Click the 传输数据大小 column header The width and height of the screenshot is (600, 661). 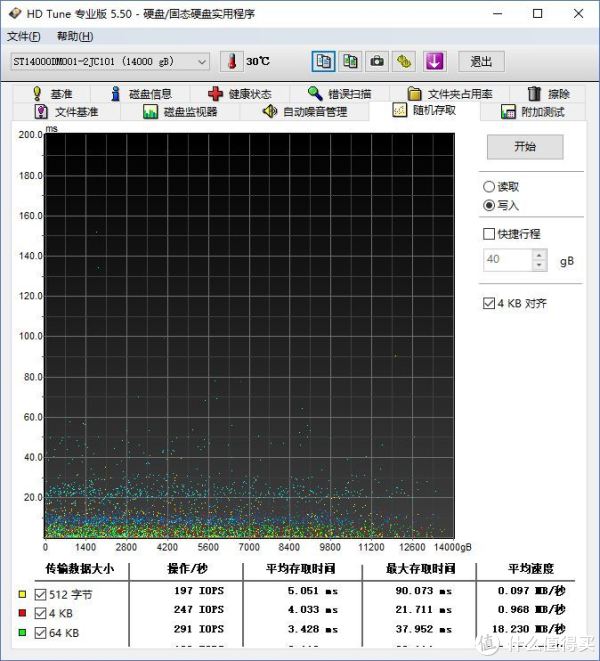click(80, 569)
